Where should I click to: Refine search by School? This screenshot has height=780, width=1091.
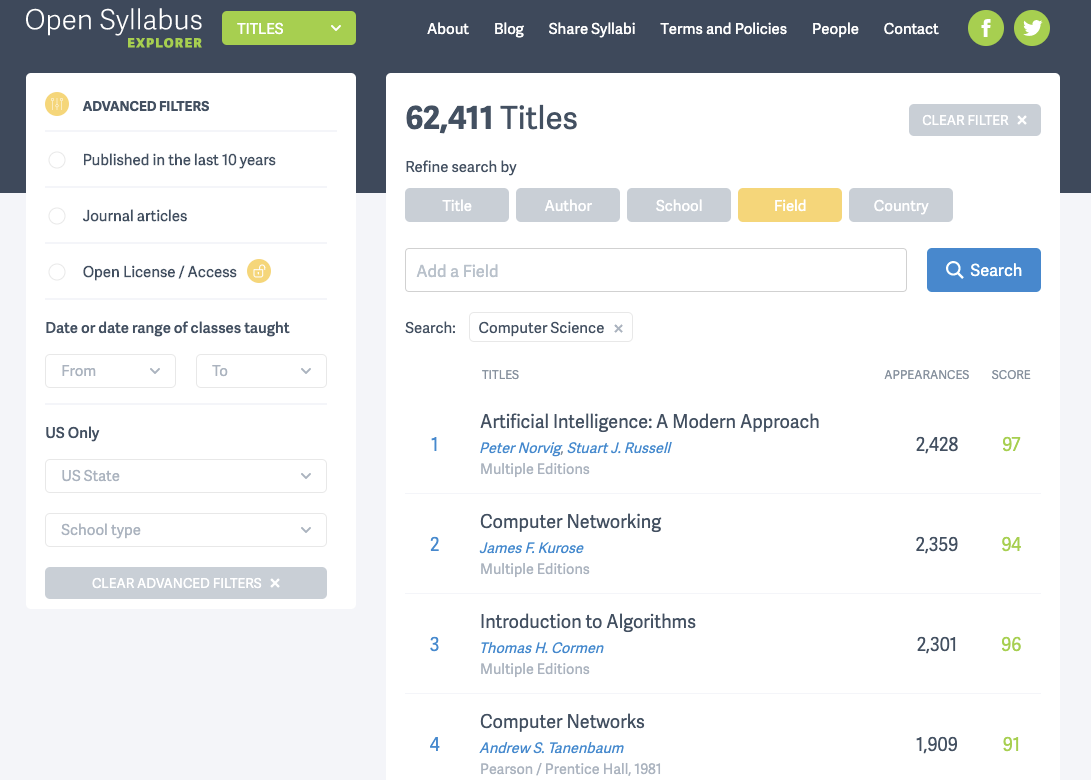click(678, 205)
